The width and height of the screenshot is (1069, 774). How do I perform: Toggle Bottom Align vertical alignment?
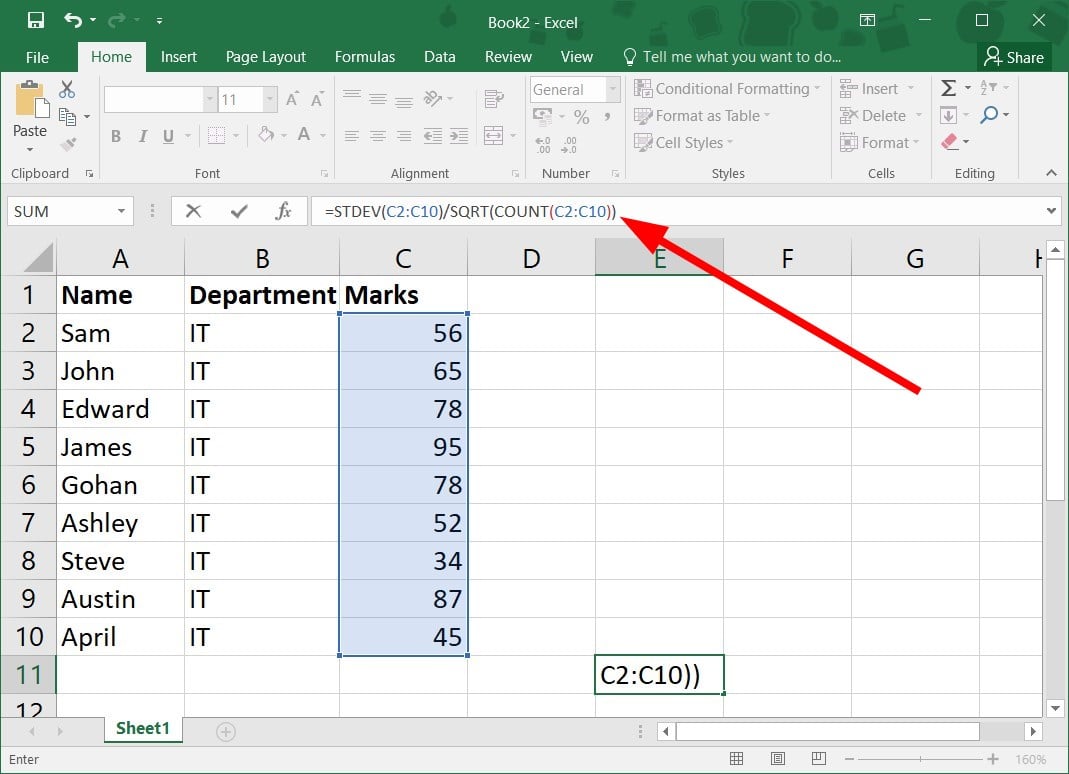404,102
